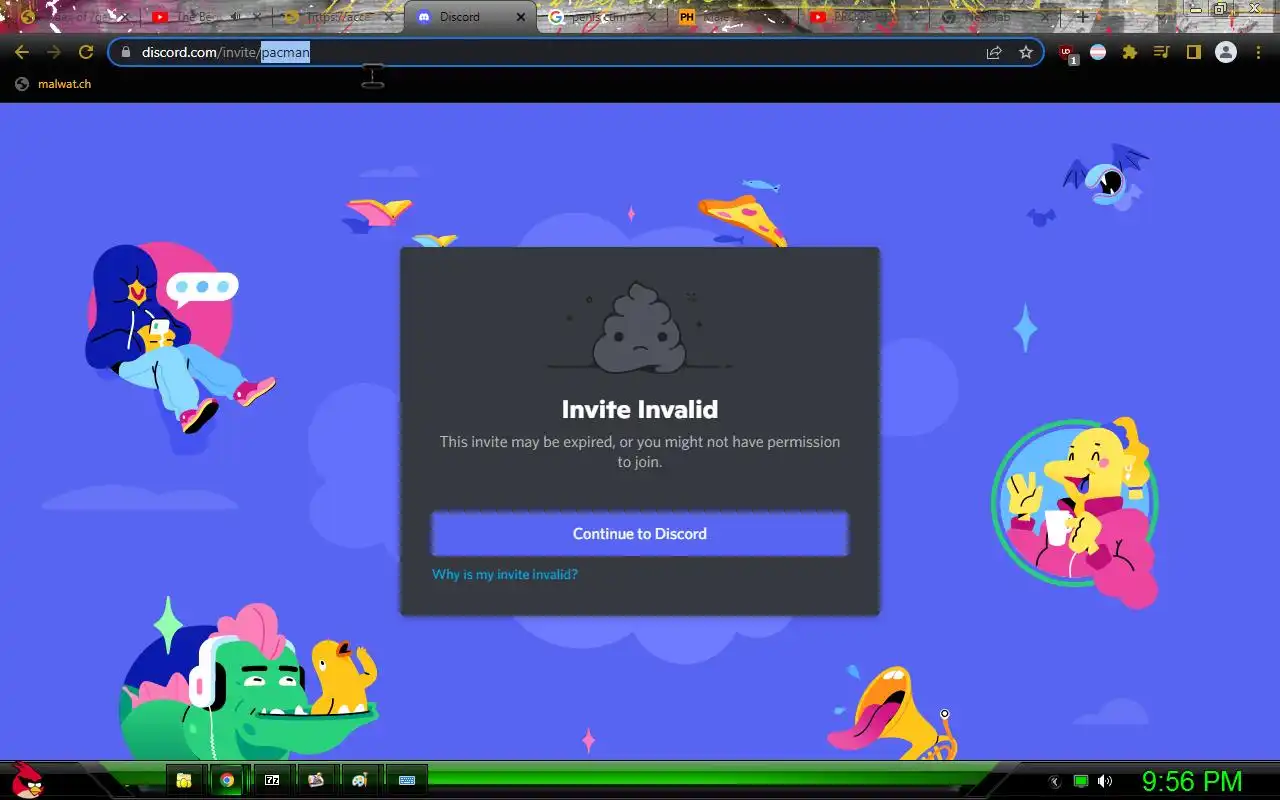1280x800 pixels.
Task: Open 7-Zip from the taskbar
Action: (x=272, y=780)
